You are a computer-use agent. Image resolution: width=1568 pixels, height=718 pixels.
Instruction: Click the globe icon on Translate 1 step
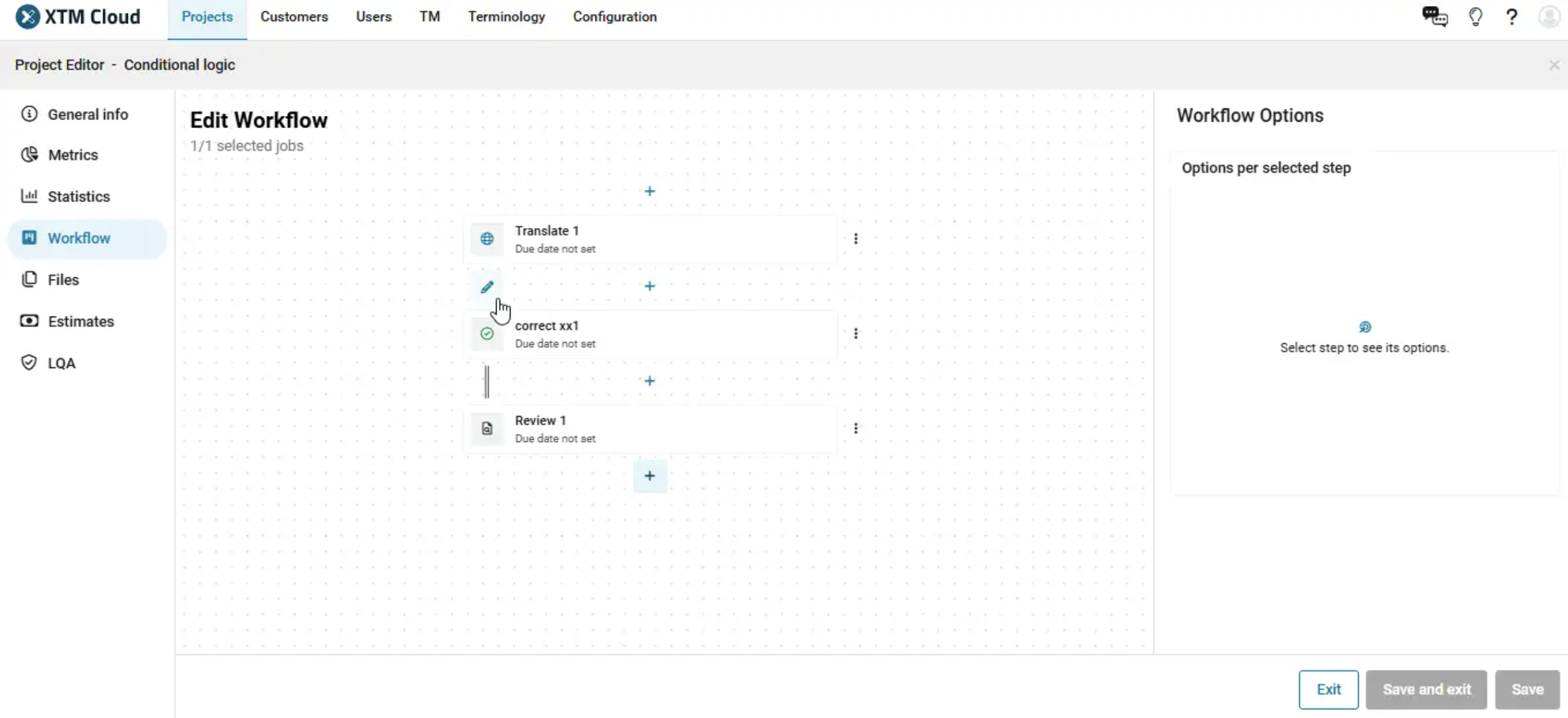coord(486,240)
